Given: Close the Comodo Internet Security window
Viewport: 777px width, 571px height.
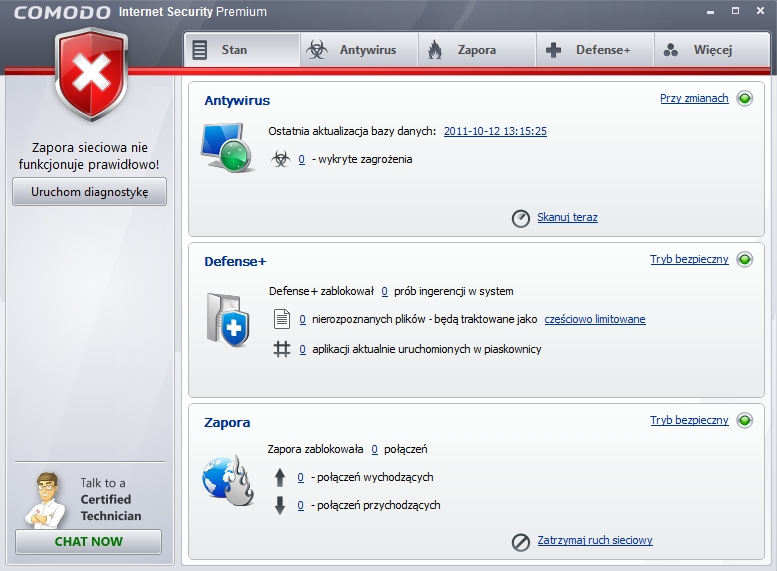Looking at the screenshot, I should tap(761, 10).
